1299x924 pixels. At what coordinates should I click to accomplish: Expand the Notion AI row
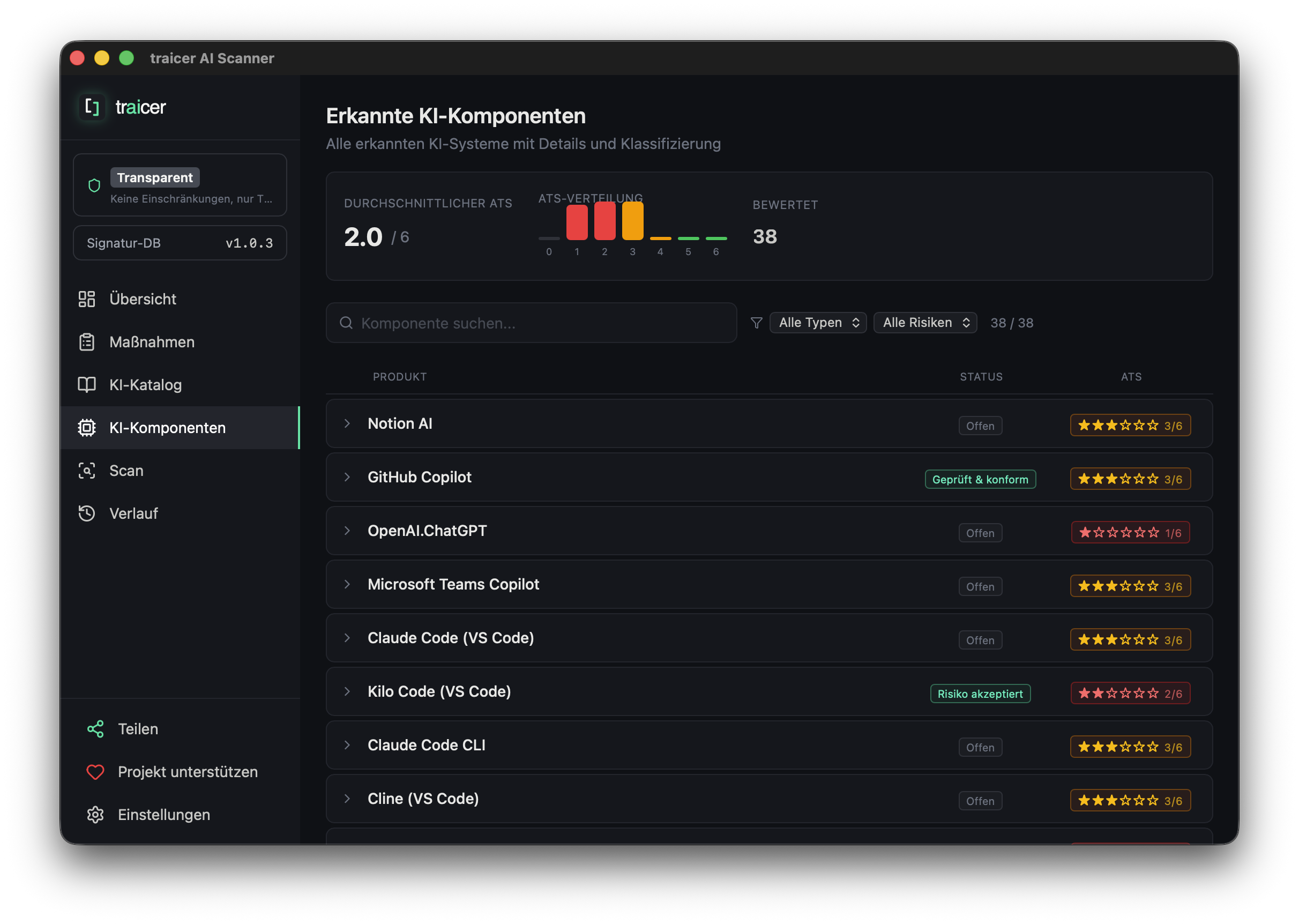tap(347, 423)
